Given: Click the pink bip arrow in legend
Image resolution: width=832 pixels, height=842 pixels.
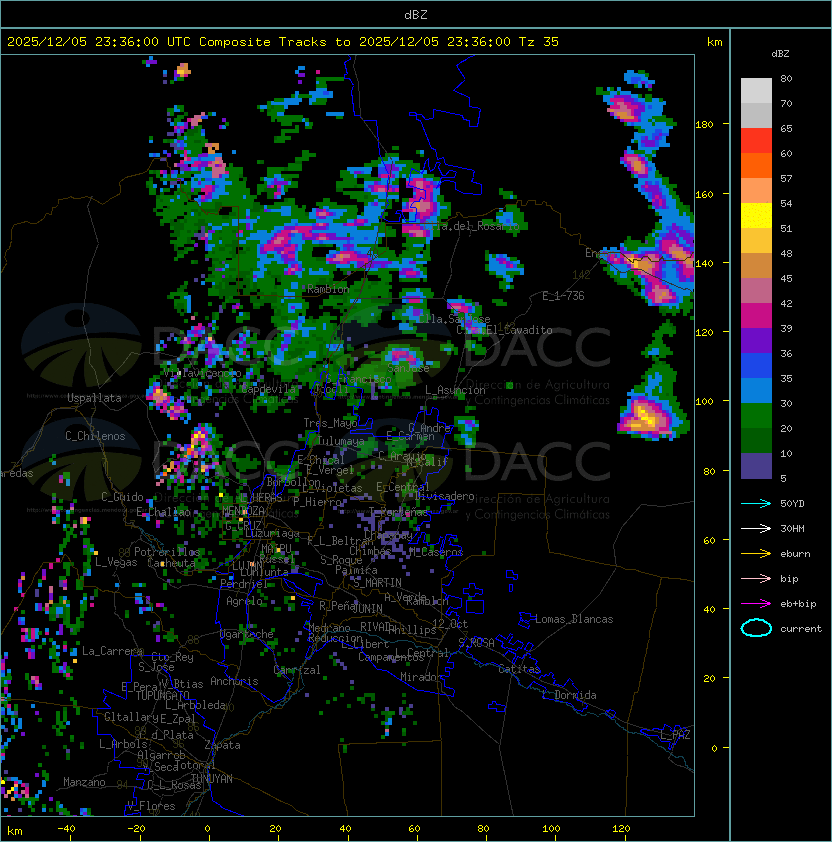Looking at the screenshot, I should pos(756,578).
